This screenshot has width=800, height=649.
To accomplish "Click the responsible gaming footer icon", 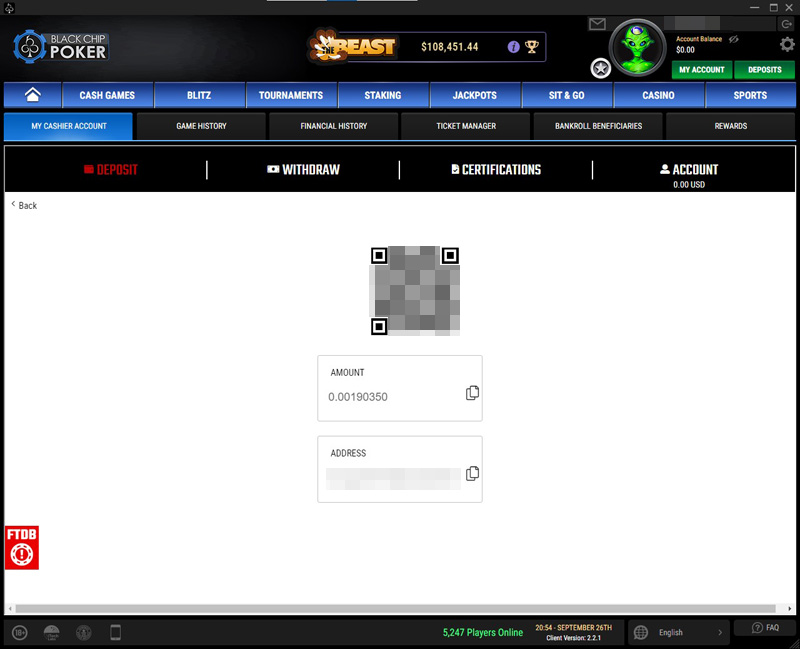I will coord(52,633).
